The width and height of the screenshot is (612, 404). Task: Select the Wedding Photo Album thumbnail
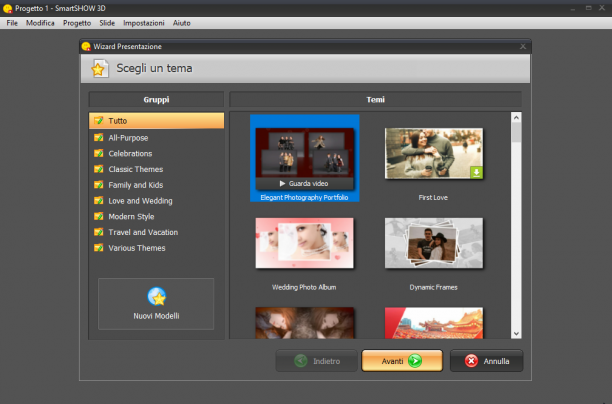click(304, 243)
